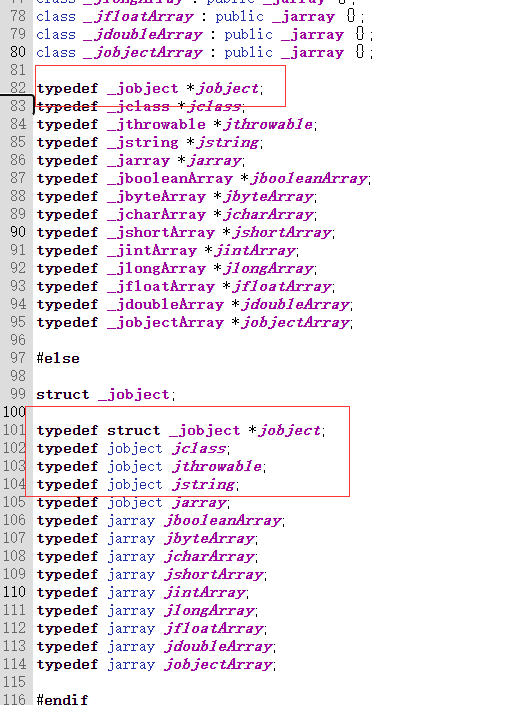Click 'jbyteArray' on line 107

pos(209,538)
